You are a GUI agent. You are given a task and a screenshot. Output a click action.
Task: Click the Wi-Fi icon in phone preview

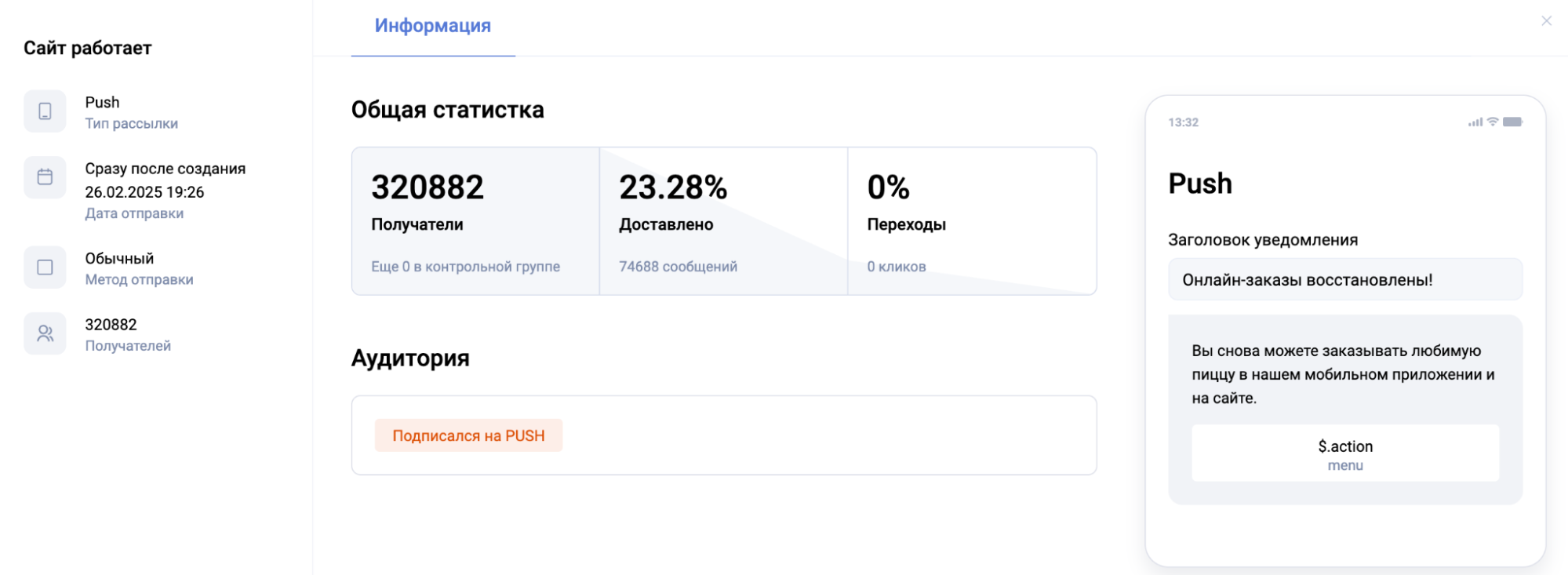coord(1493,122)
